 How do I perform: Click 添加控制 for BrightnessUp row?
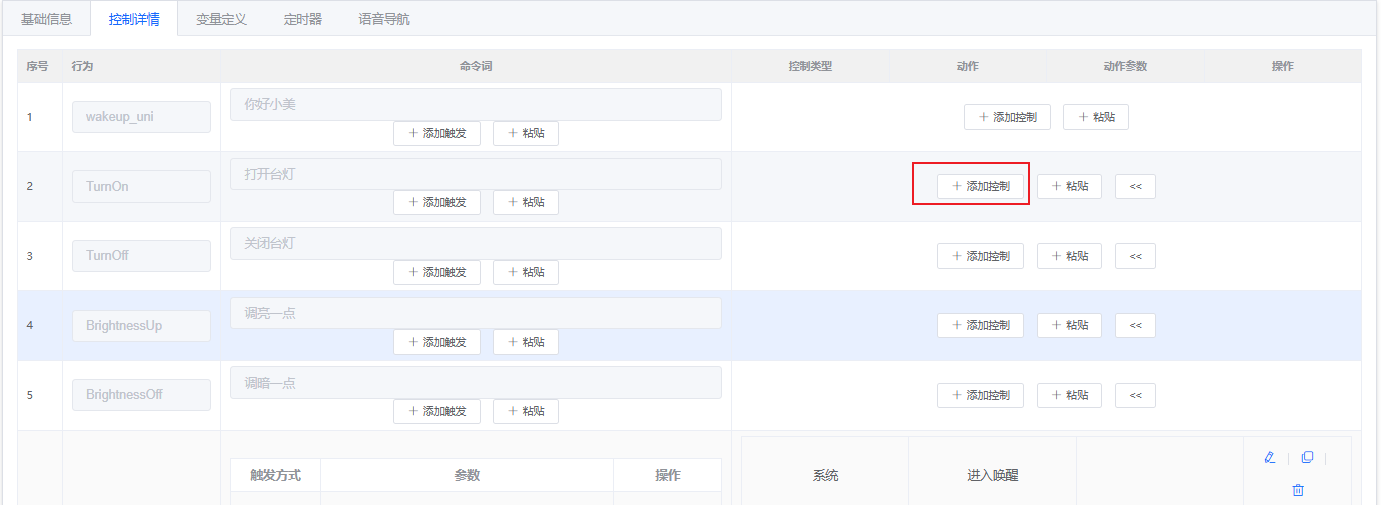point(980,325)
